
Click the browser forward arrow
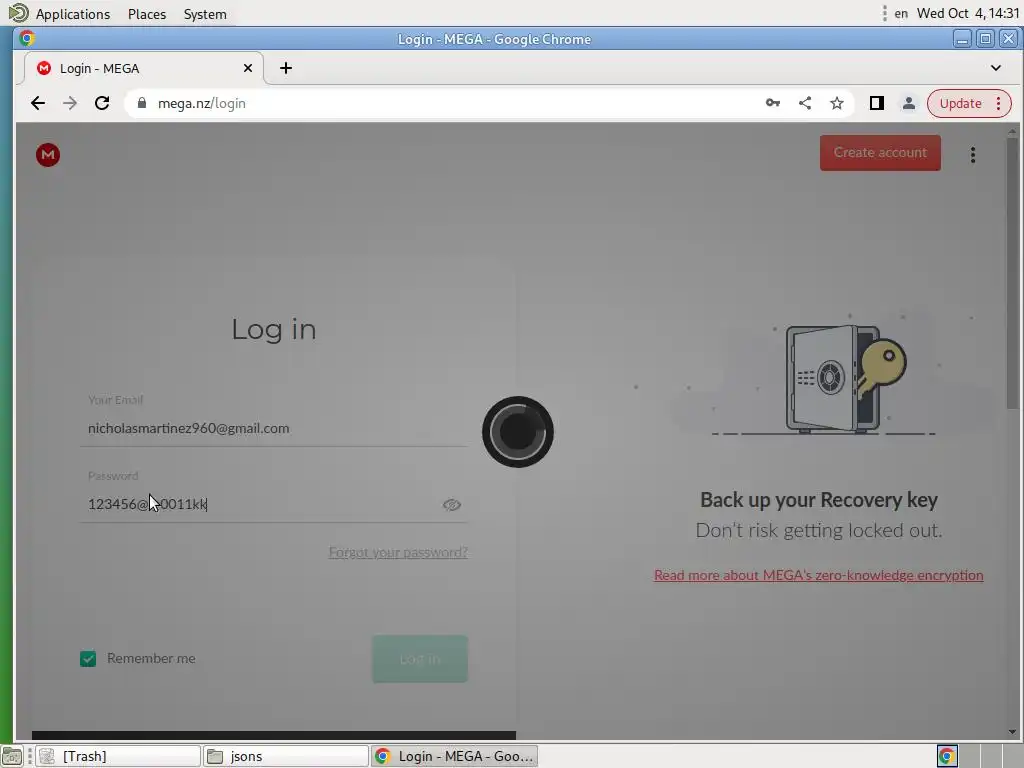(70, 103)
